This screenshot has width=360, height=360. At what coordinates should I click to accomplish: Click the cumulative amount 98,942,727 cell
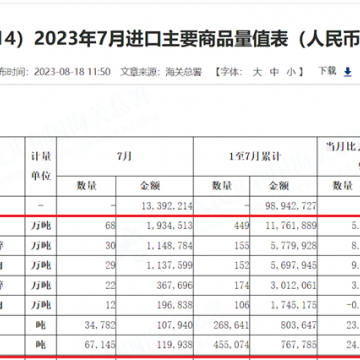tap(283, 206)
